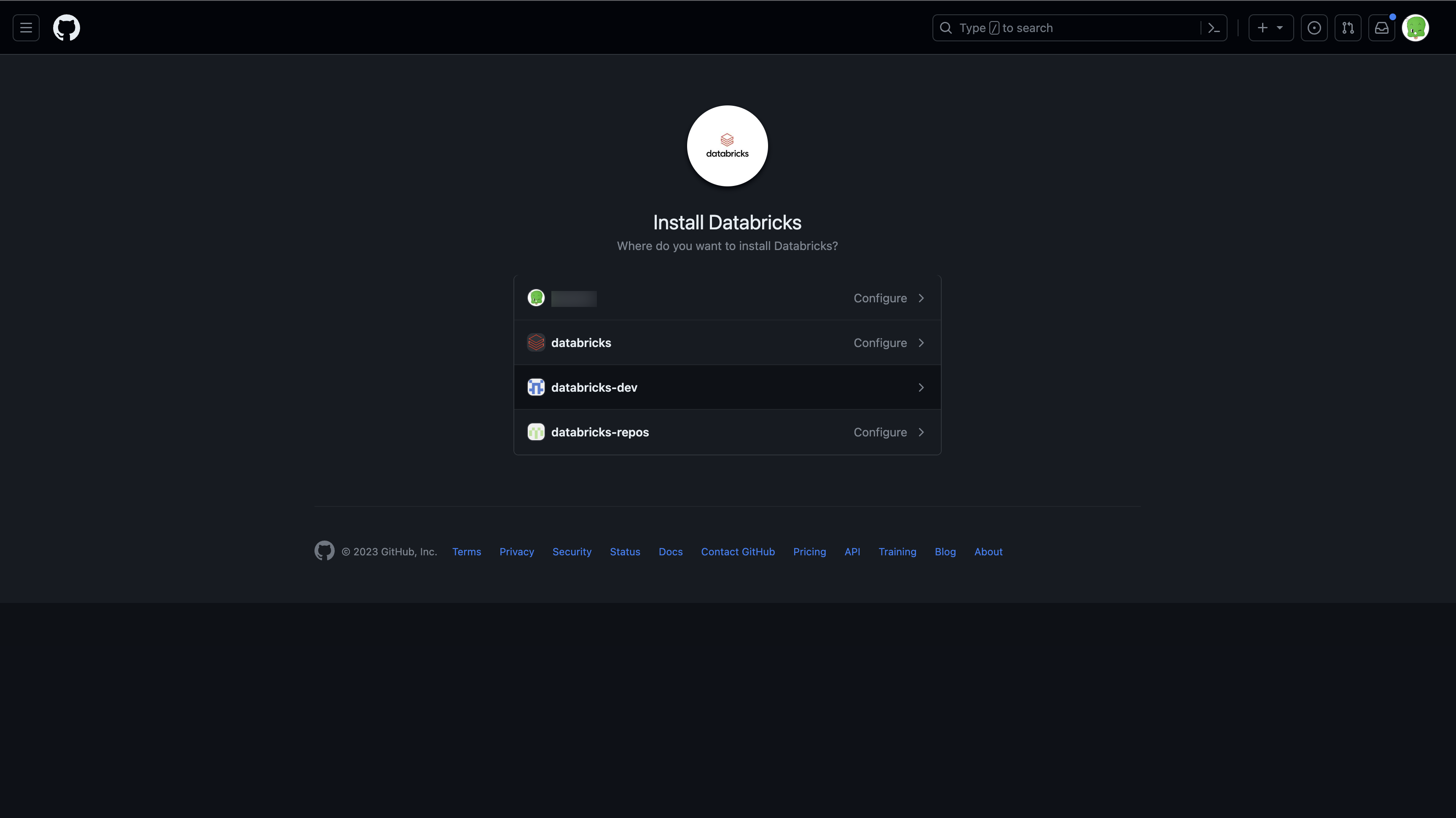Click the Privacy link in footer

click(516, 551)
